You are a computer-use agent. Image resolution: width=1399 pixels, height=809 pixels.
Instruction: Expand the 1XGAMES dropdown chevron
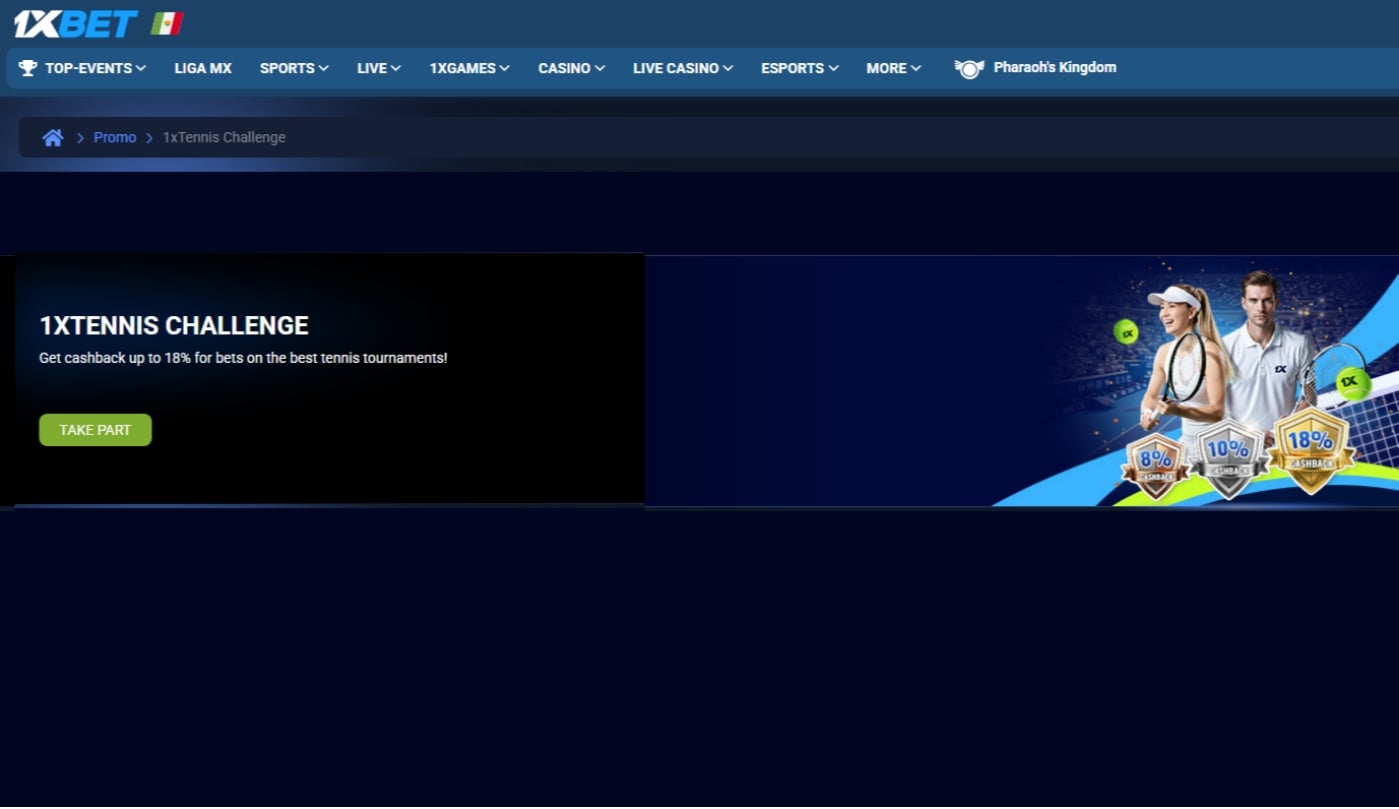pyautogui.click(x=505, y=68)
